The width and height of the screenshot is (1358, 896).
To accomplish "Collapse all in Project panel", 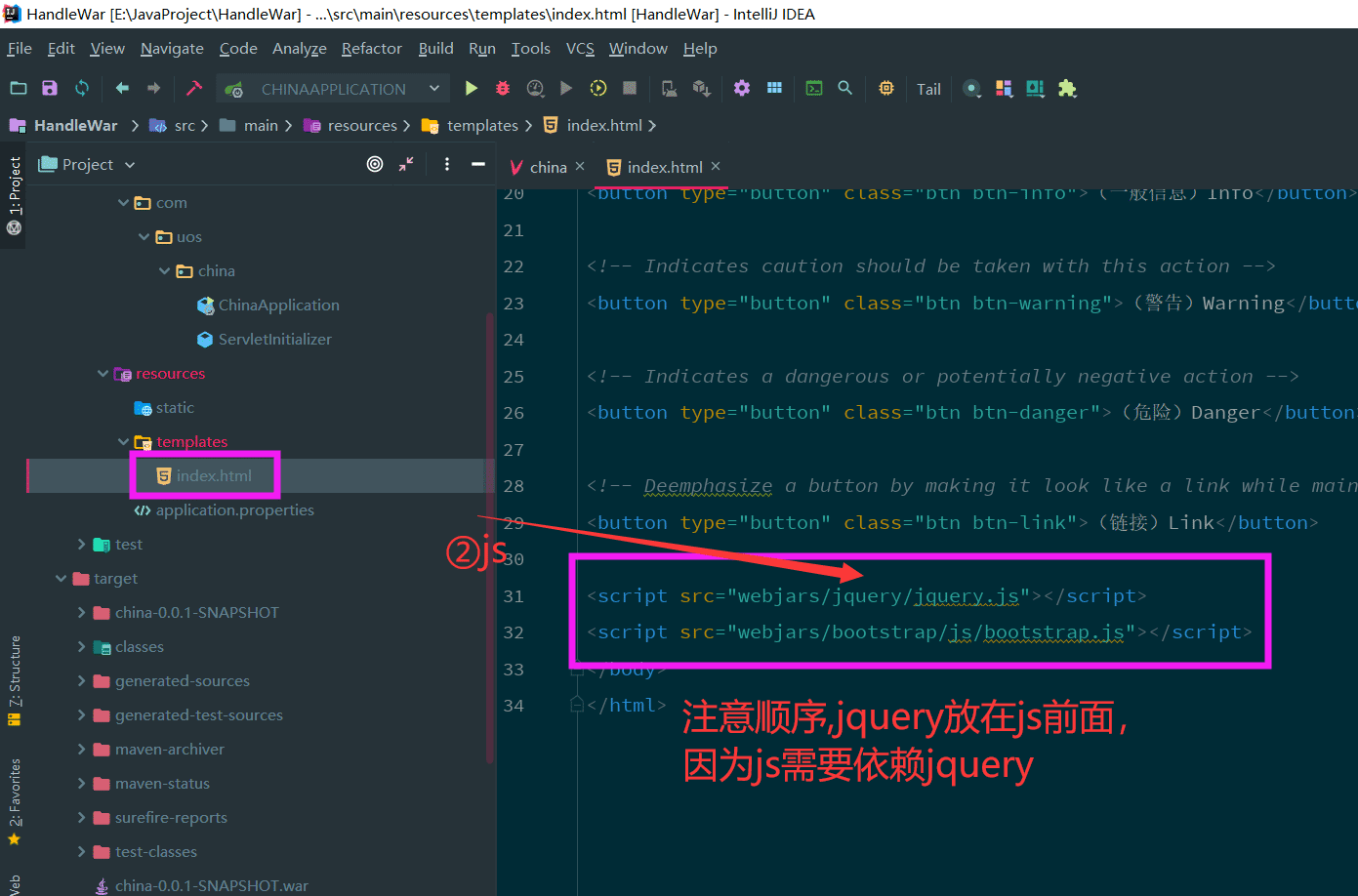I will click(x=406, y=164).
